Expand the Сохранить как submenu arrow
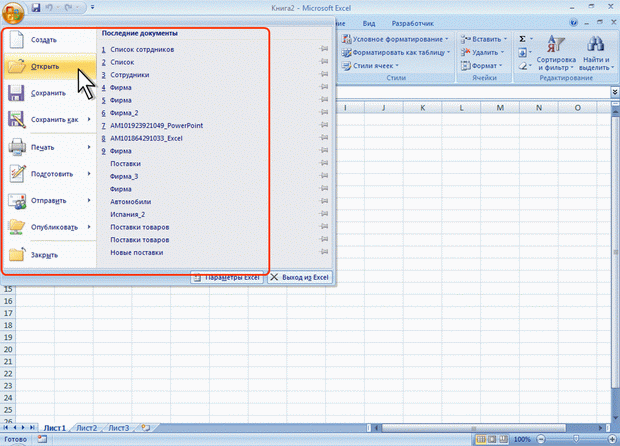Image resolution: width=620 pixels, height=446 pixels. point(89,119)
